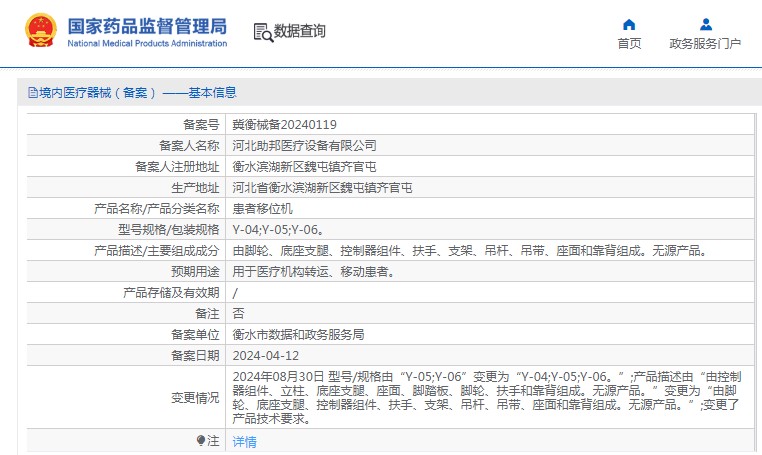Select the value 河北省衡水滨湖新区魏屯镇齐官屯

click(x=322, y=188)
